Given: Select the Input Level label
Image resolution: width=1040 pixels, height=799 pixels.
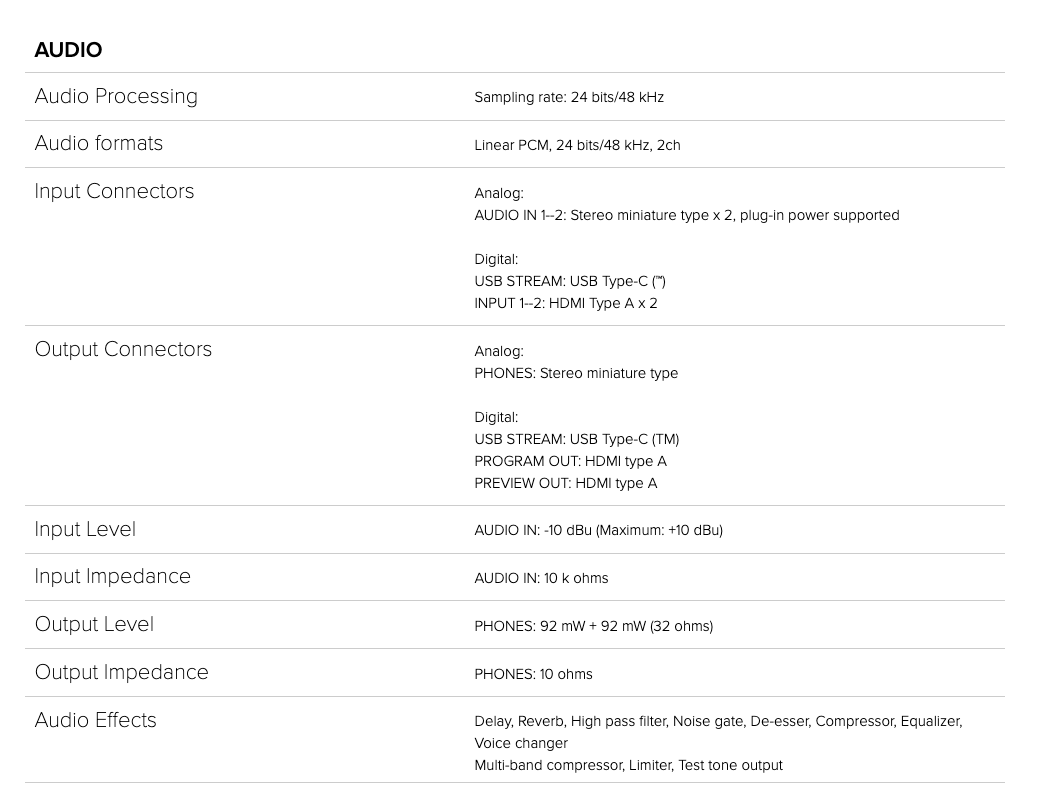Looking at the screenshot, I should click(85, 529).
